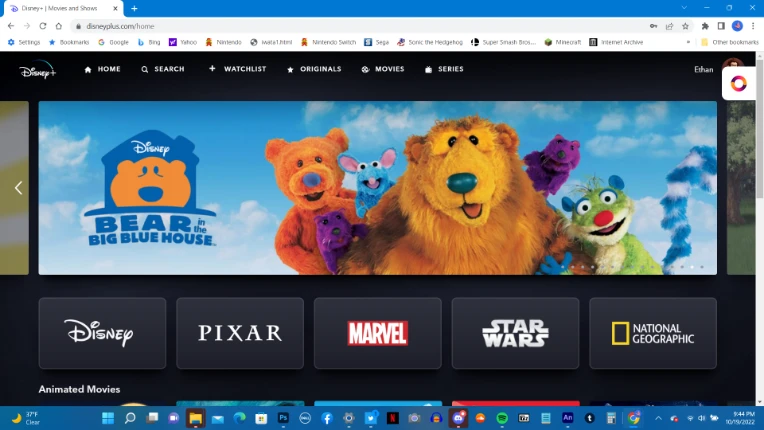
Task: Open File Explorer from taskbar
Action: coord(195,418)
